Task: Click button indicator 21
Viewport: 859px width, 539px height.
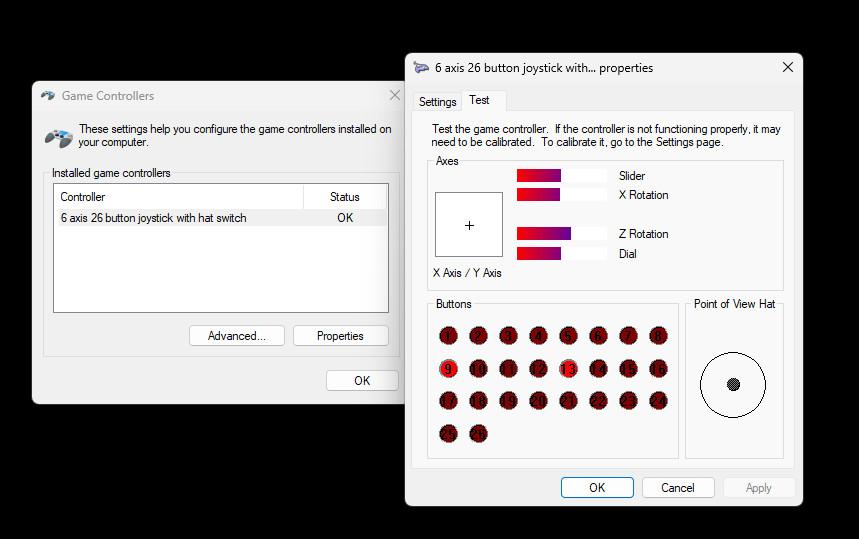Action: click(568, 401)
